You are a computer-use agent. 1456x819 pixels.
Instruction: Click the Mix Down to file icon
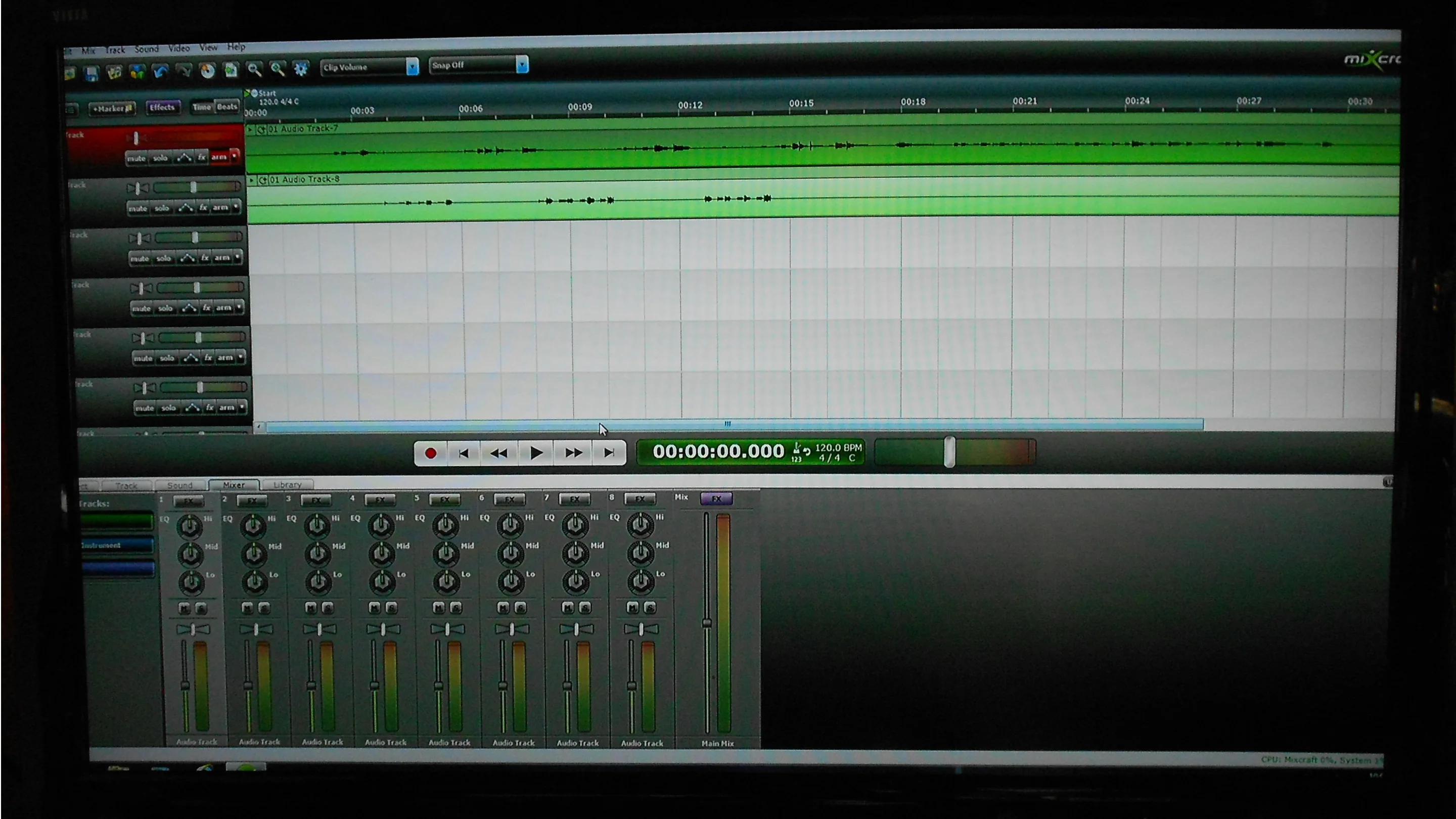point(231,70)
